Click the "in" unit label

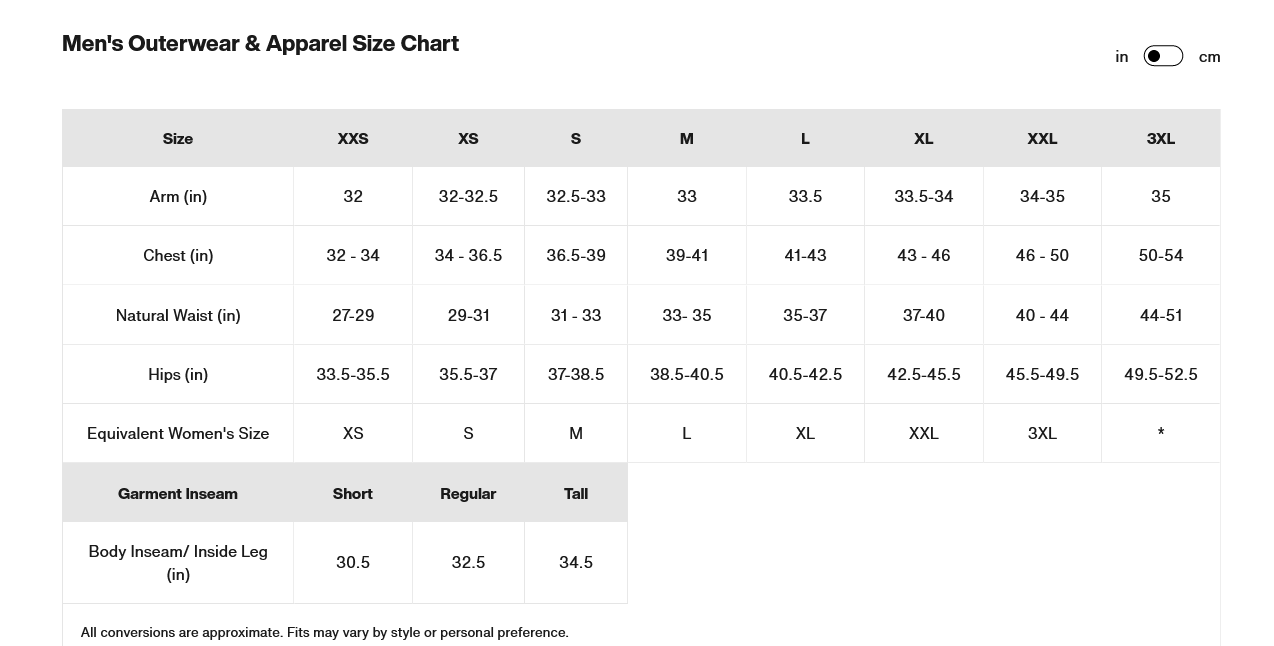pos(1122,57)
